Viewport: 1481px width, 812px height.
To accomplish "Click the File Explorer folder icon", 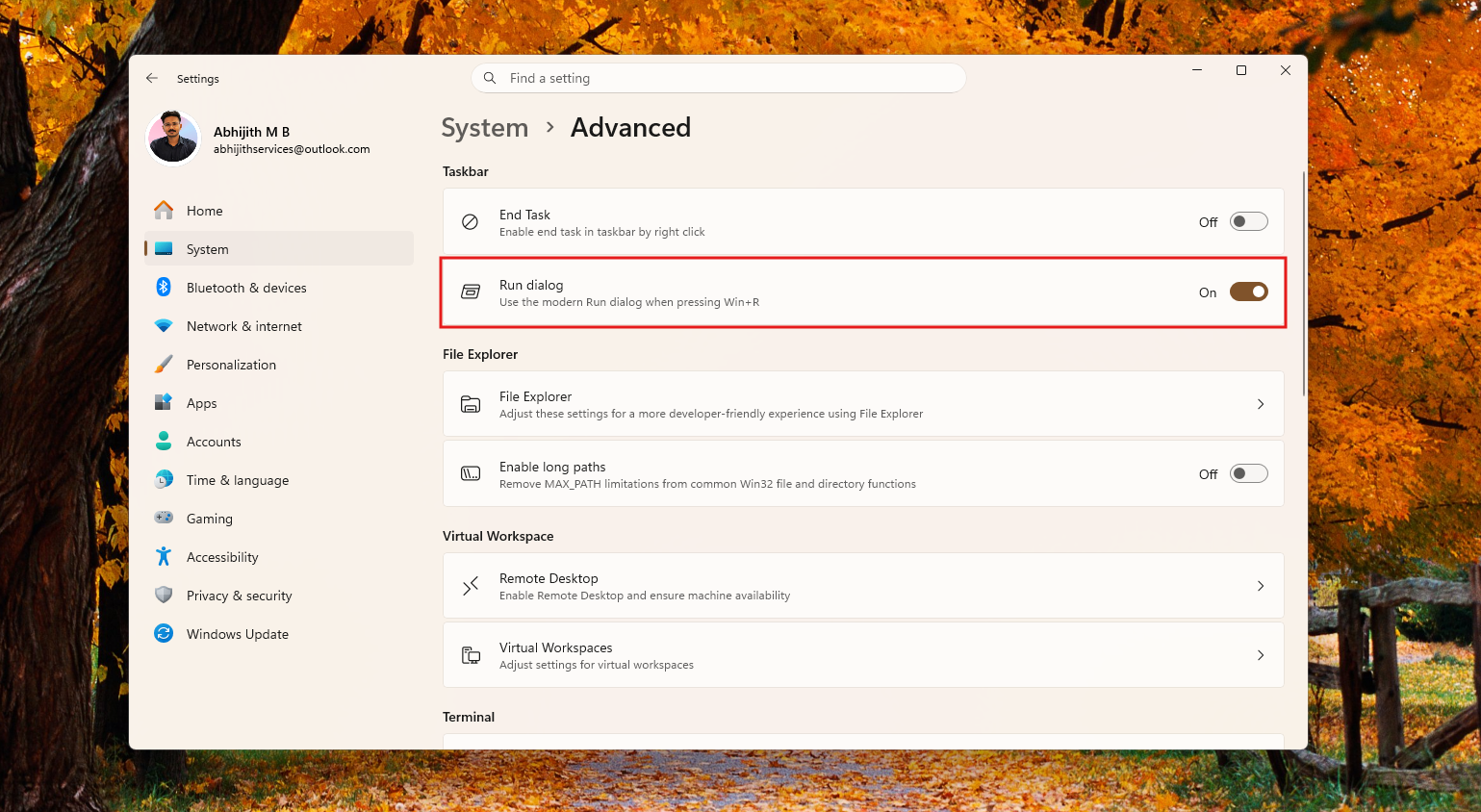I will coord(471,404).
